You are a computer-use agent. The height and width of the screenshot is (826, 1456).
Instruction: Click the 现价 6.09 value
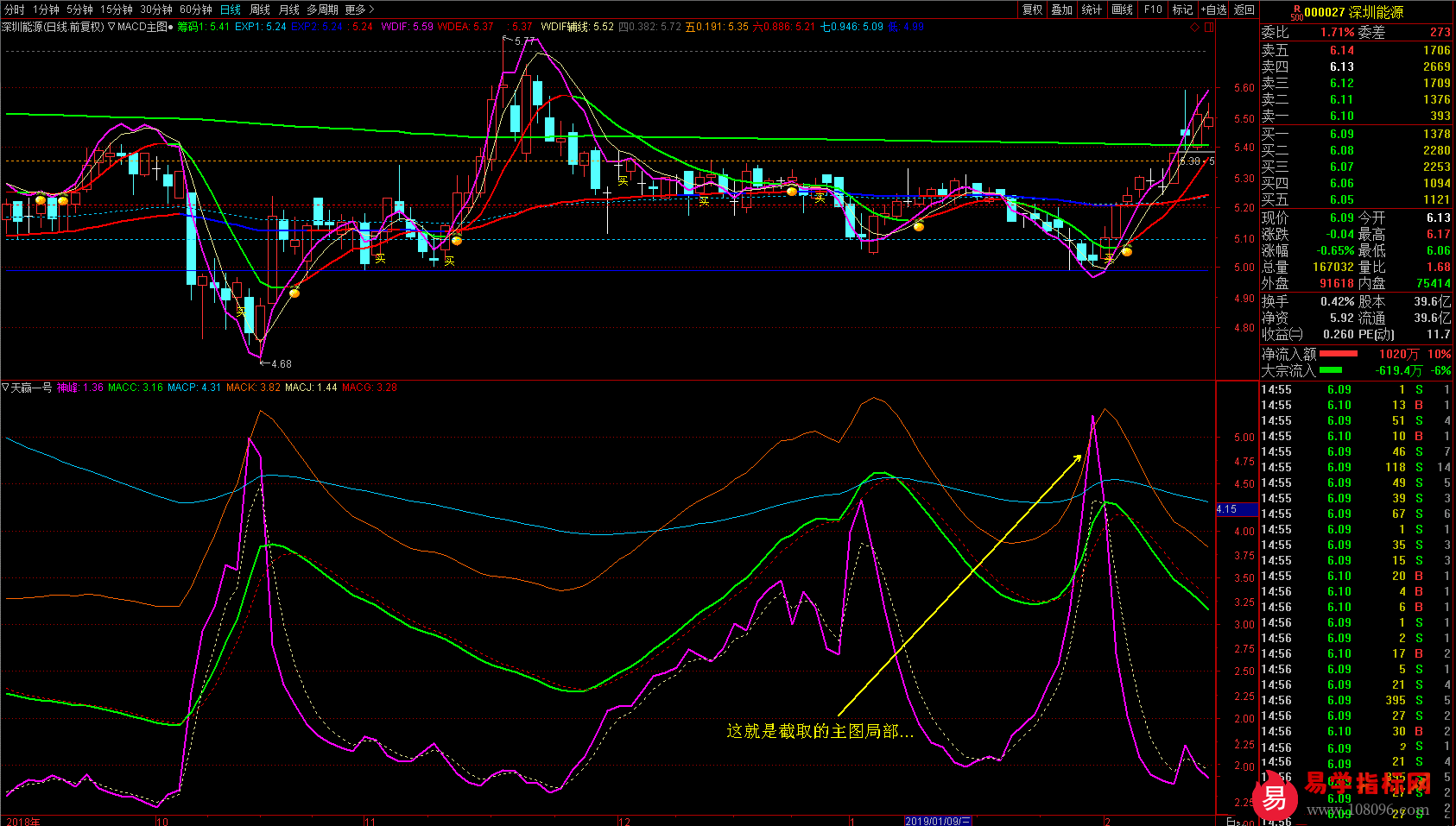tap(1342, 218)
